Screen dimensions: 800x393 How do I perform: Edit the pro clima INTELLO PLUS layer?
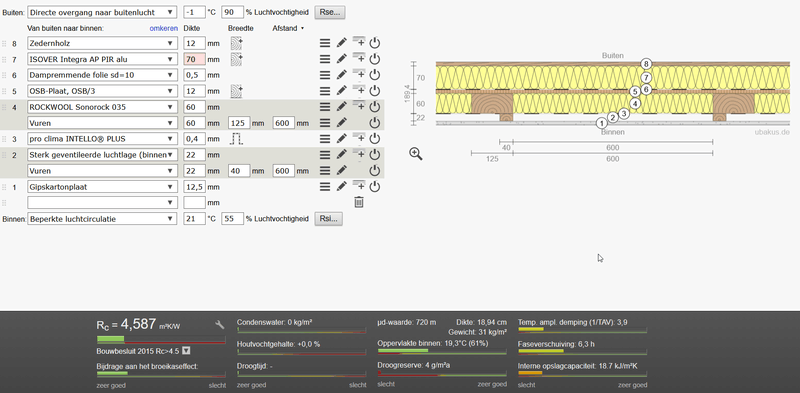pyautogui.click(x=342, y=139)
